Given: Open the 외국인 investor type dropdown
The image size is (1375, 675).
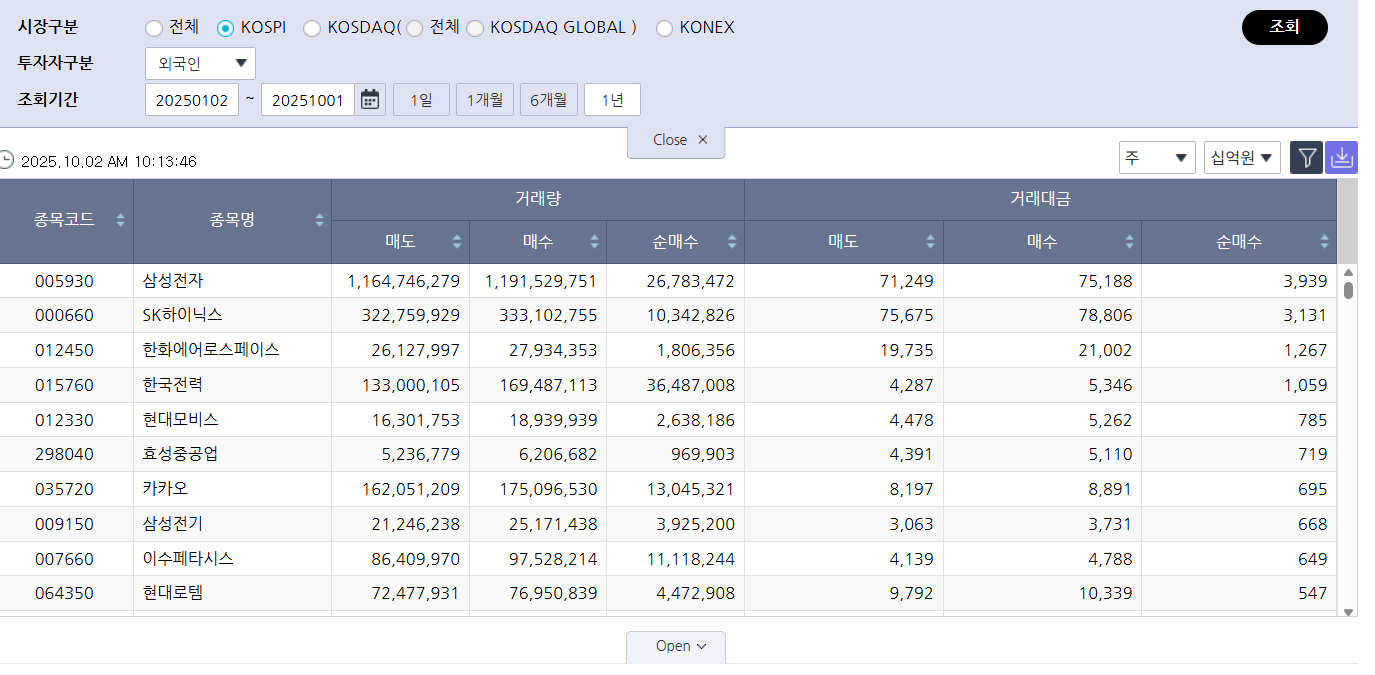Looking at the screenshot, I should pyautogui.click(x=200, y=63).
